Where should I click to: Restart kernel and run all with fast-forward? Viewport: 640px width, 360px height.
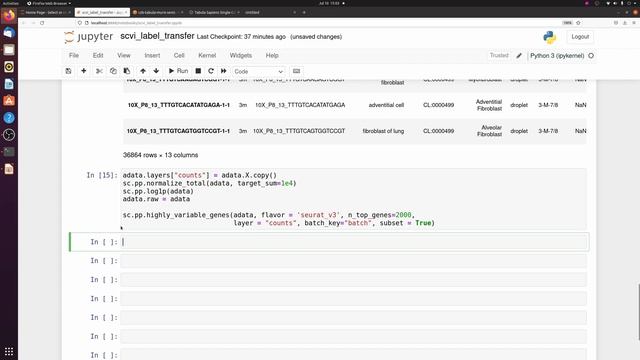(x=224, y=71)
